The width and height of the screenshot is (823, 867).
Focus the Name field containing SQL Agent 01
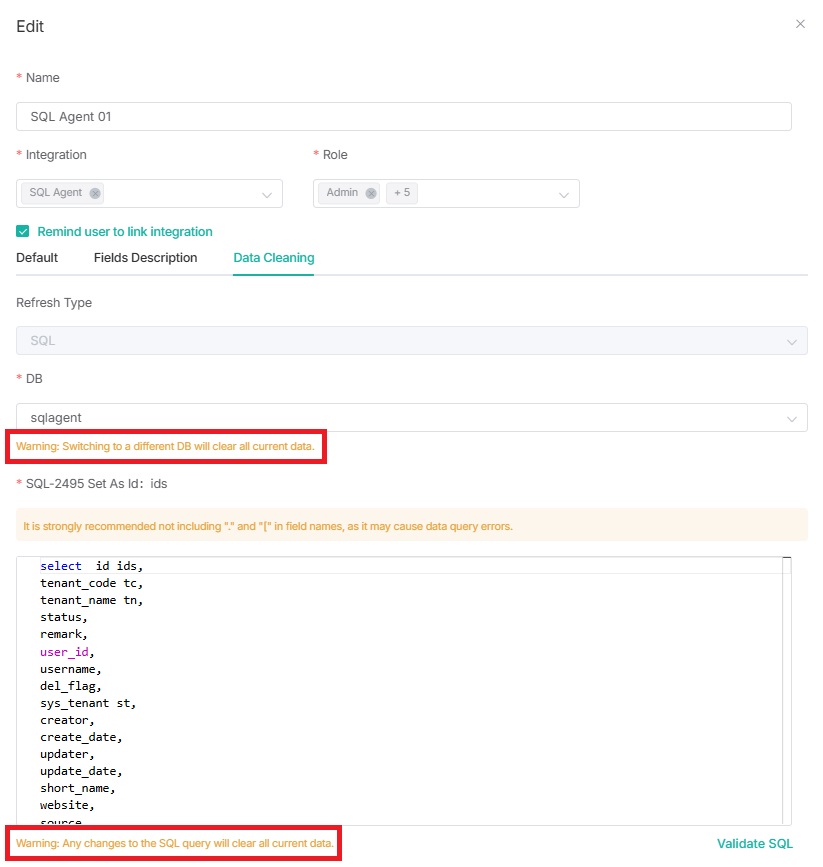403,117
